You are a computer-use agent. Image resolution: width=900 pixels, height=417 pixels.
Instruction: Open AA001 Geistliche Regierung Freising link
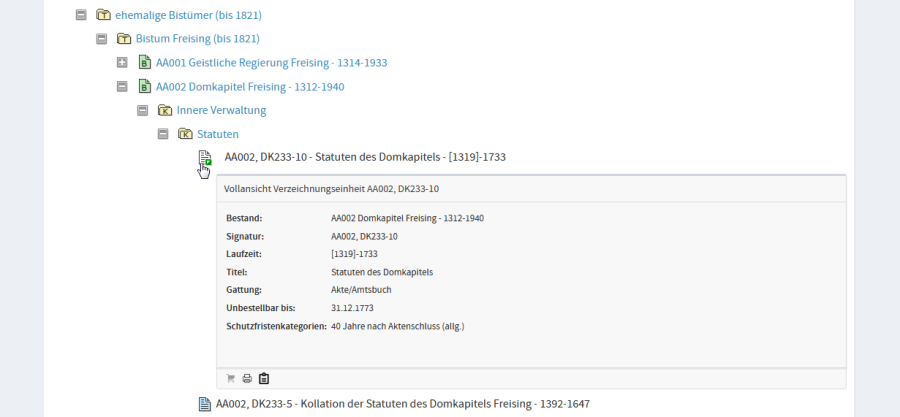271,63
